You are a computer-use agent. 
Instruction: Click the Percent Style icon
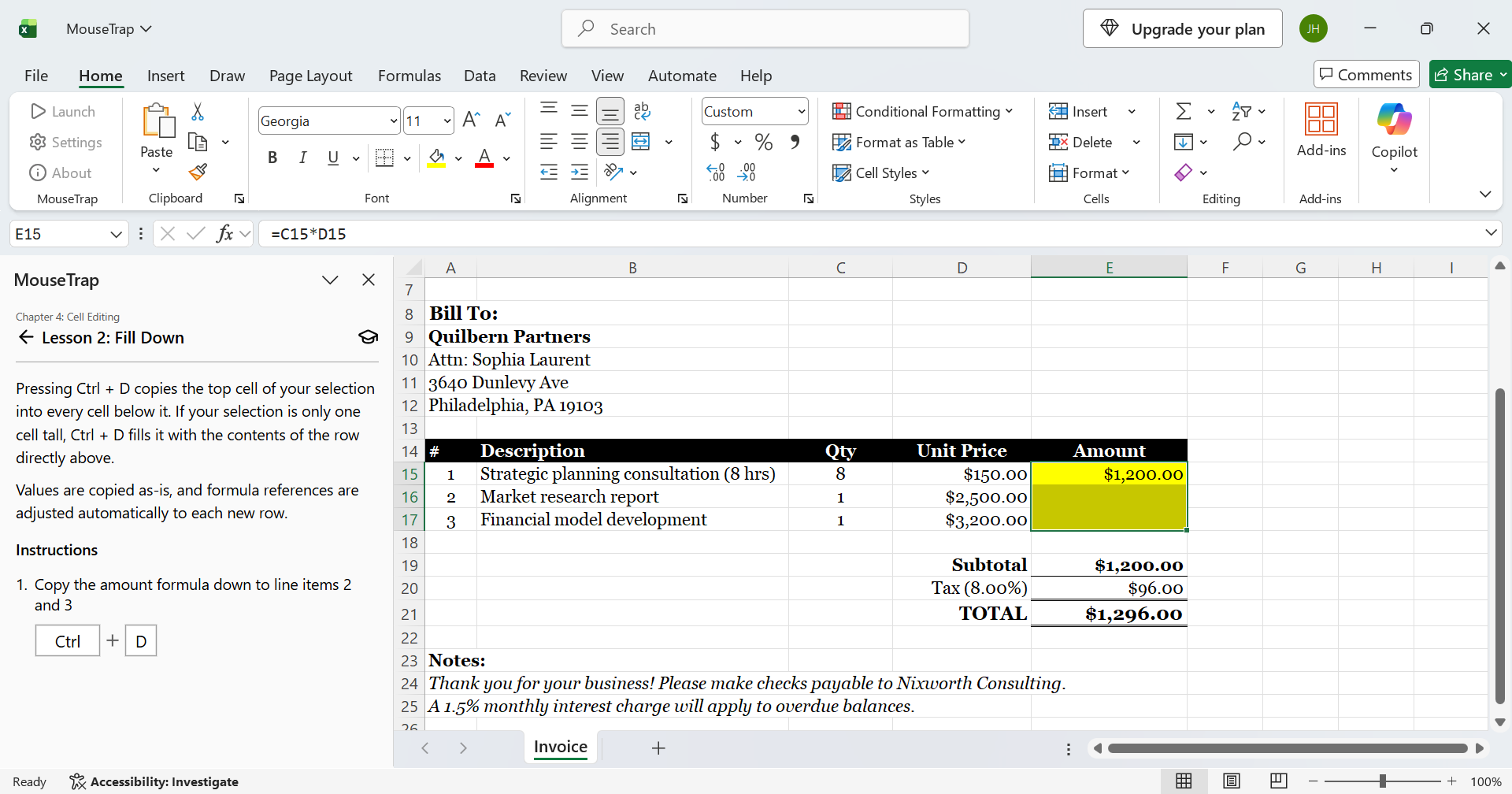pyautogui.click(x=763, y=142)
